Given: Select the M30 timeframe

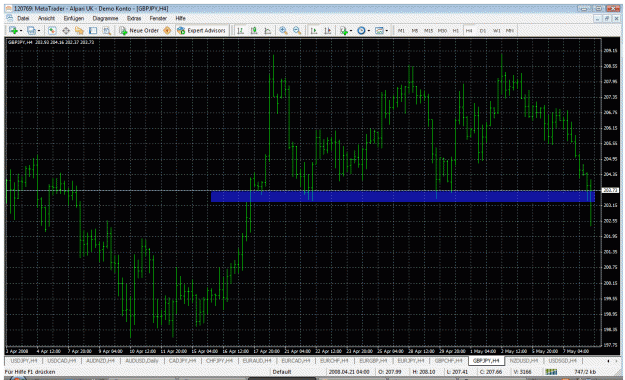Looking at the screenshot, I should [x=442, y=31].
